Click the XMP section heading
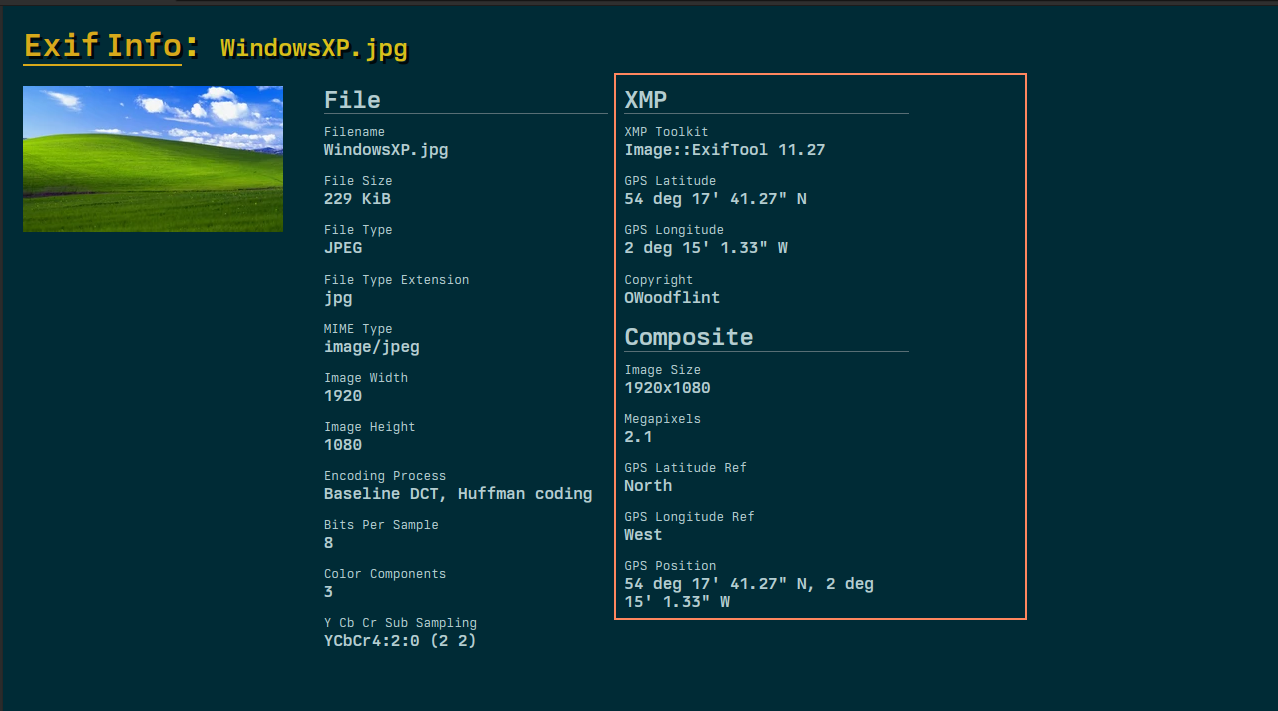 pos(645,100)
